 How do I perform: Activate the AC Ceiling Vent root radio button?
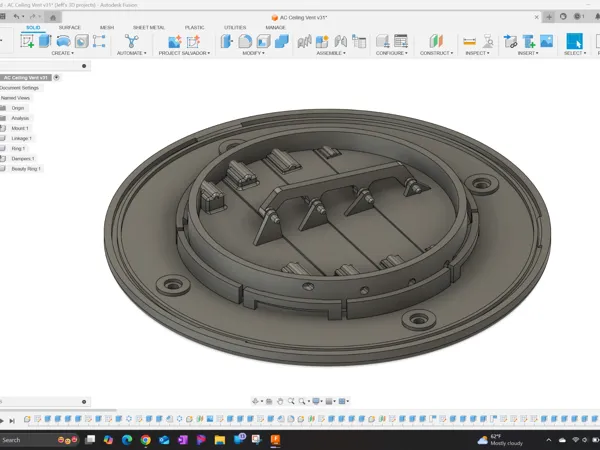(x=56, y=77)
